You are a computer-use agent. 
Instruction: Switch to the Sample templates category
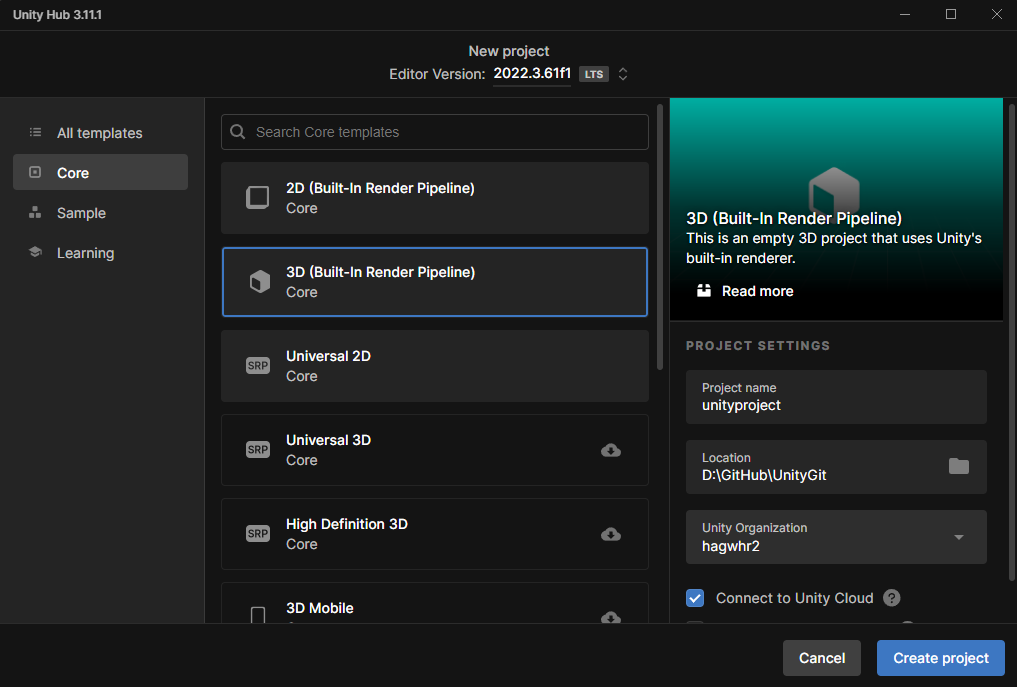tap(100, 213)
